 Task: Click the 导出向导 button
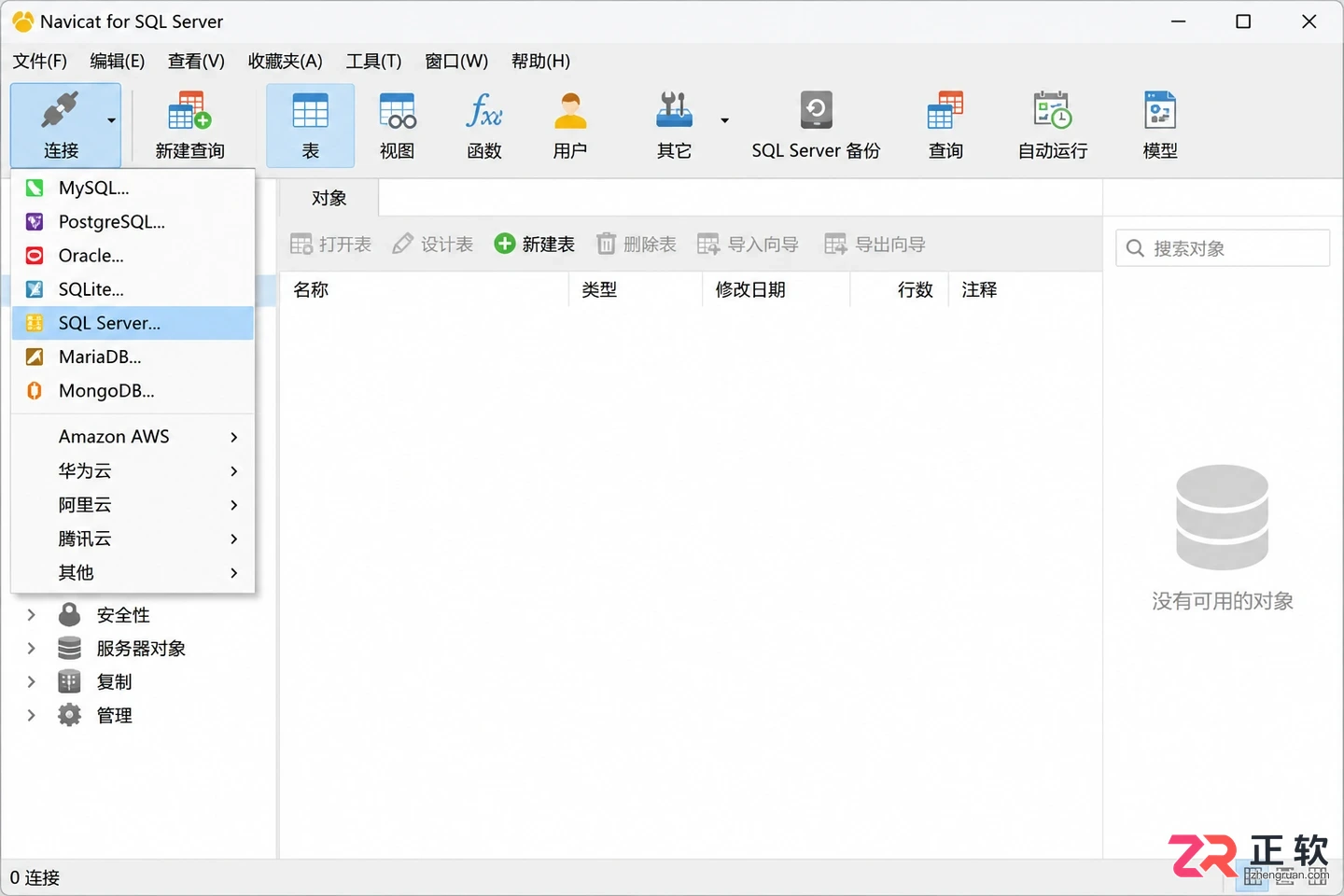pos(875,245)
